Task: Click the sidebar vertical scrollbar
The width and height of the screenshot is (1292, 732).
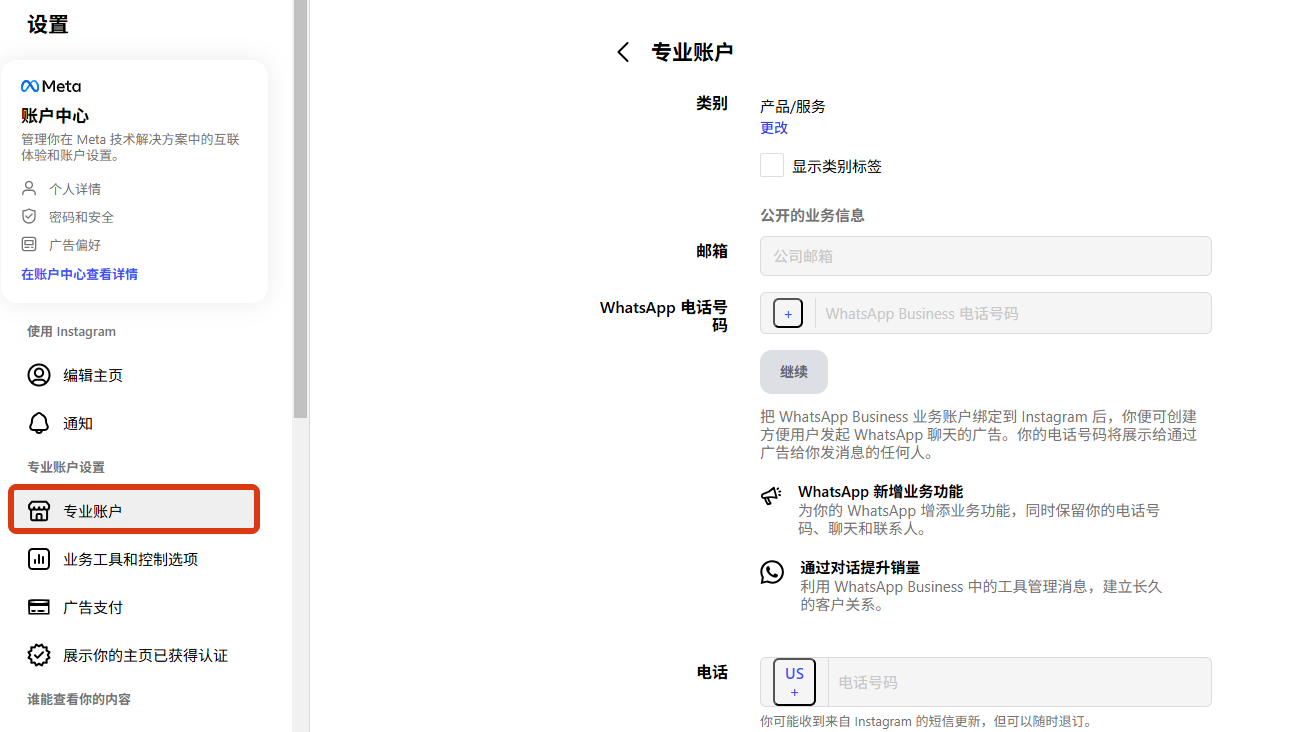Action: click(x=300, y=210)
